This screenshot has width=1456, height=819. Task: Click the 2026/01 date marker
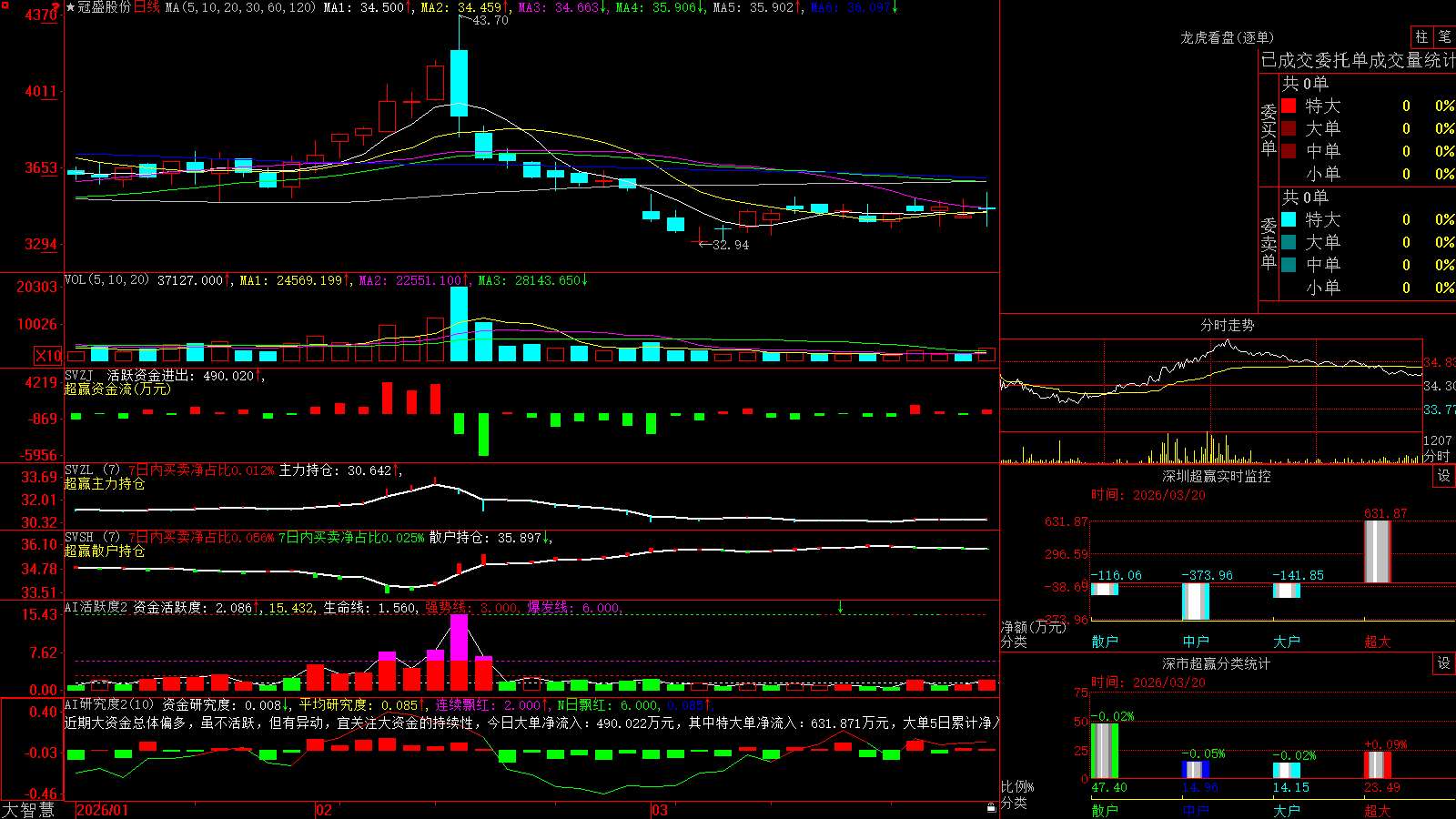(102, 810)
